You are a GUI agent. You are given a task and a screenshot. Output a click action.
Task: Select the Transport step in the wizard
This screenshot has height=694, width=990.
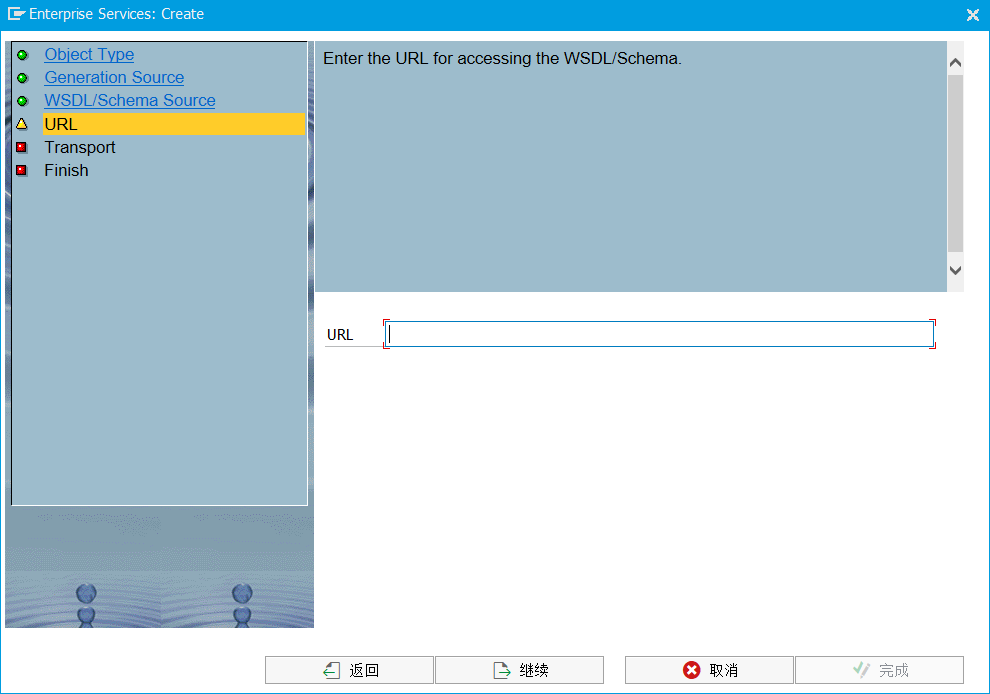click(79, 147)
